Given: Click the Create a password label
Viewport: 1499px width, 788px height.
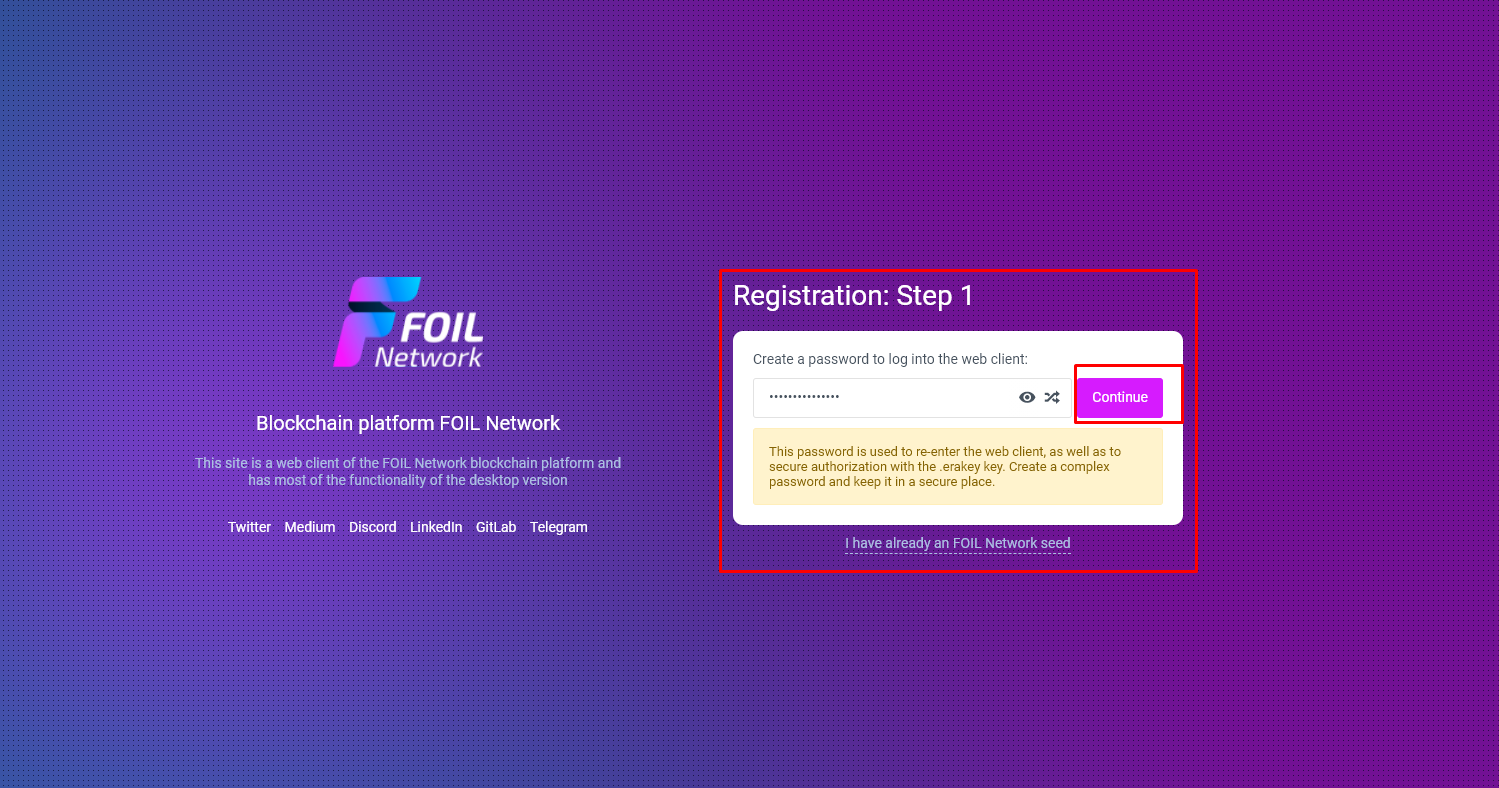Looking at the screenshot, I should point(890,359).
